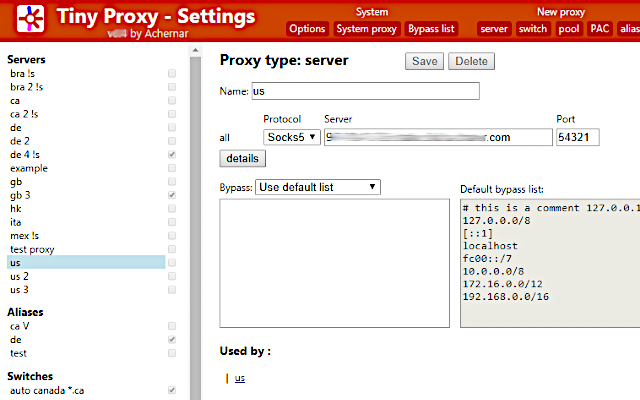Create a new PAC proxy
This screenshot has height=400, width=640.
[x=600, y=29]
